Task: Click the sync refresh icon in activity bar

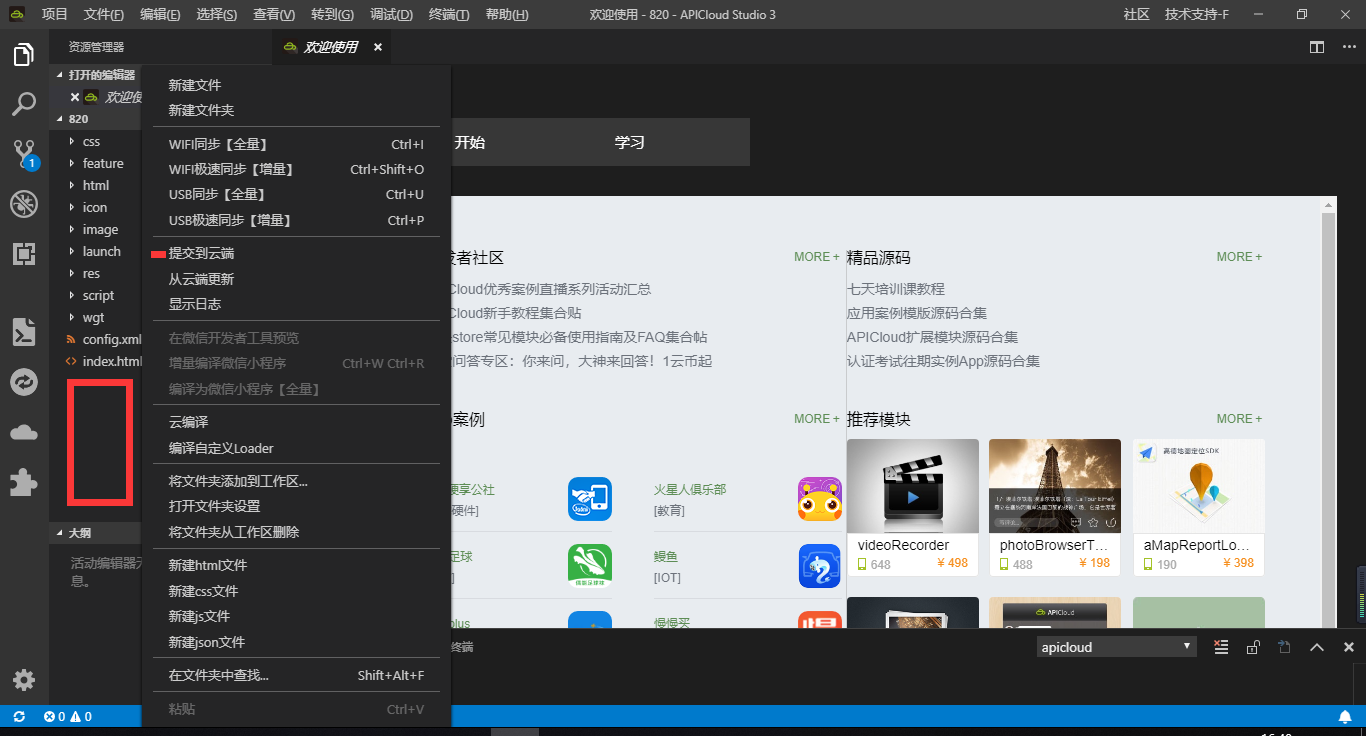Action: (x=24, y=382)
